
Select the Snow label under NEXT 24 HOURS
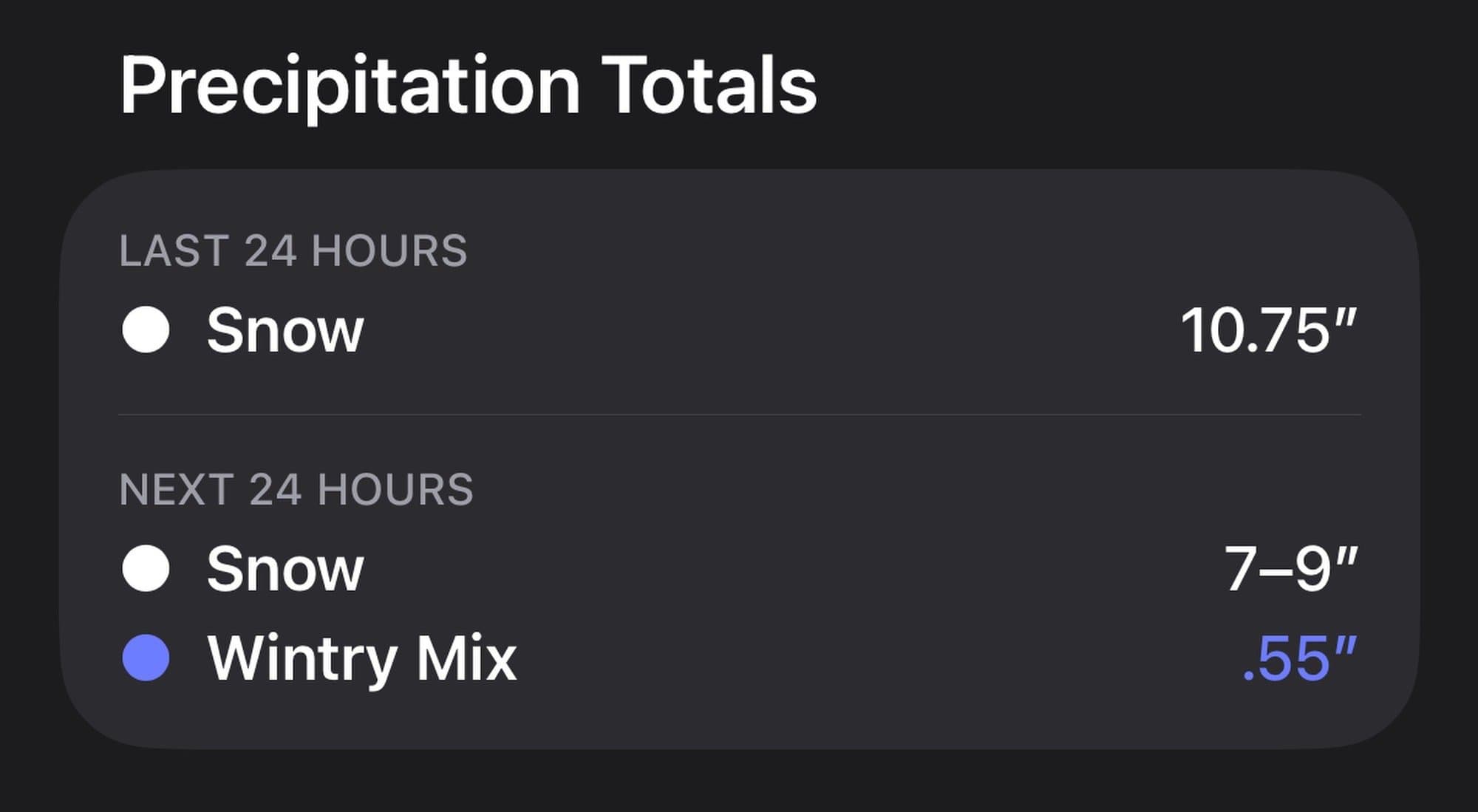click(285, 569)
